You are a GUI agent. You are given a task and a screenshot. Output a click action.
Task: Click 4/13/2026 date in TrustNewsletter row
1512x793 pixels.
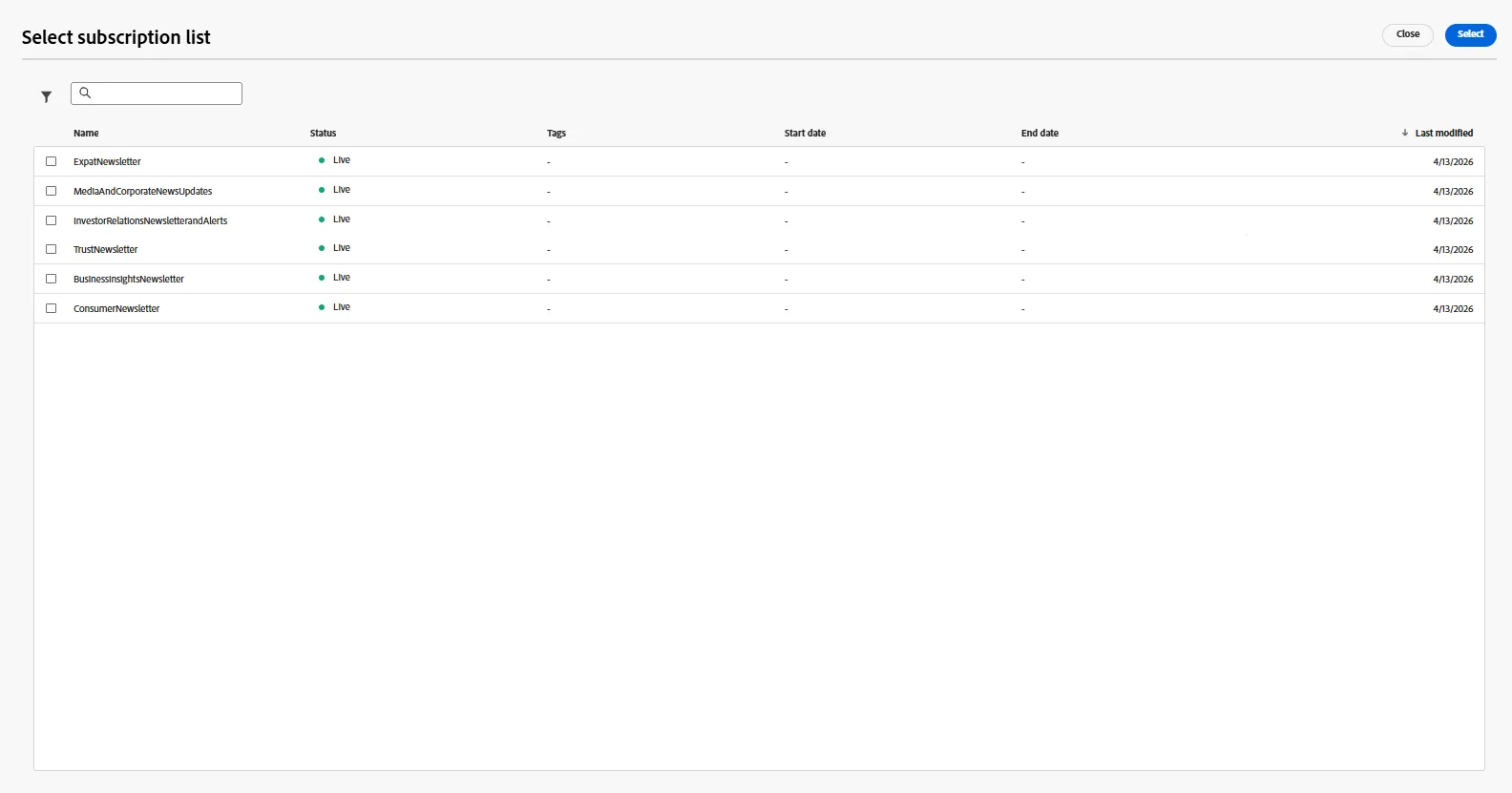point(1453,249)
